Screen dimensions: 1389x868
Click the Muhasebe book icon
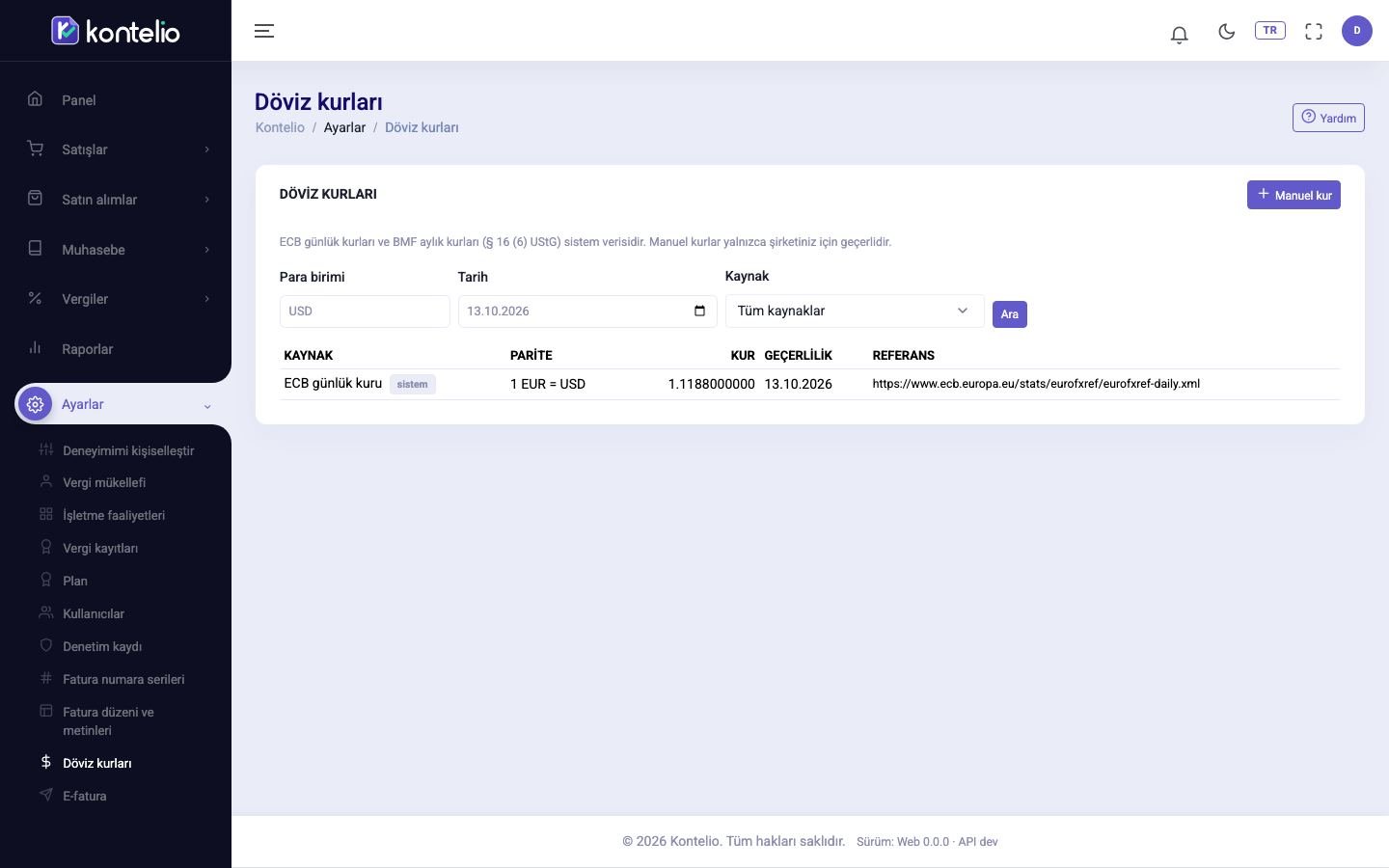(35, 248)
